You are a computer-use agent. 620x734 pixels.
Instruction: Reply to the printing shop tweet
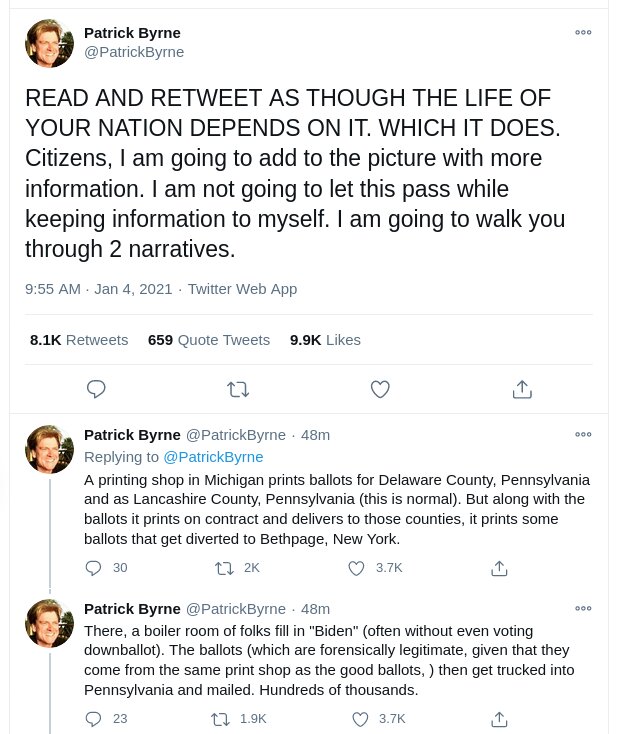(x=94, y=568)
